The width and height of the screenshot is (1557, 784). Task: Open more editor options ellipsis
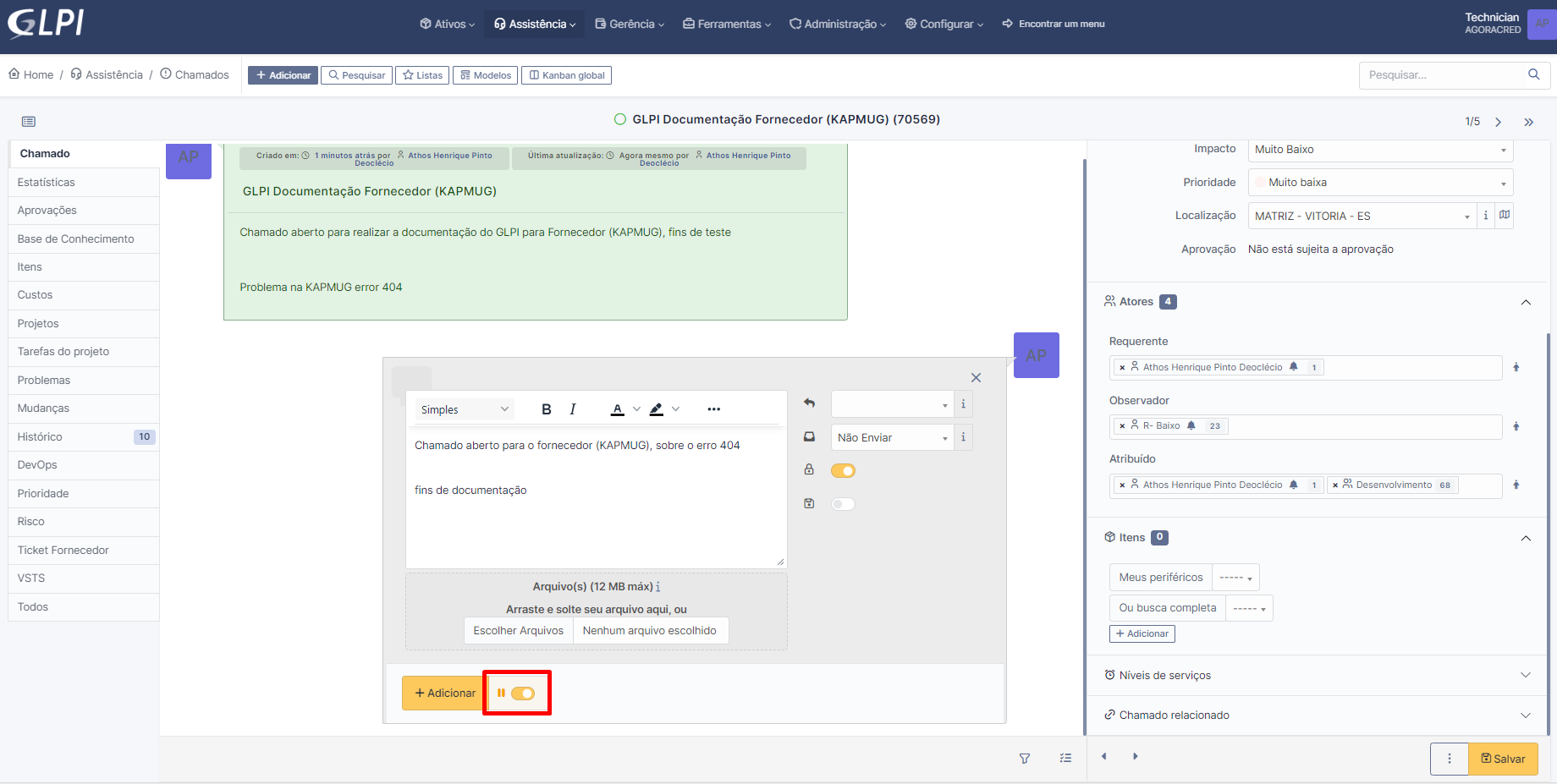(x=714, y=409)
